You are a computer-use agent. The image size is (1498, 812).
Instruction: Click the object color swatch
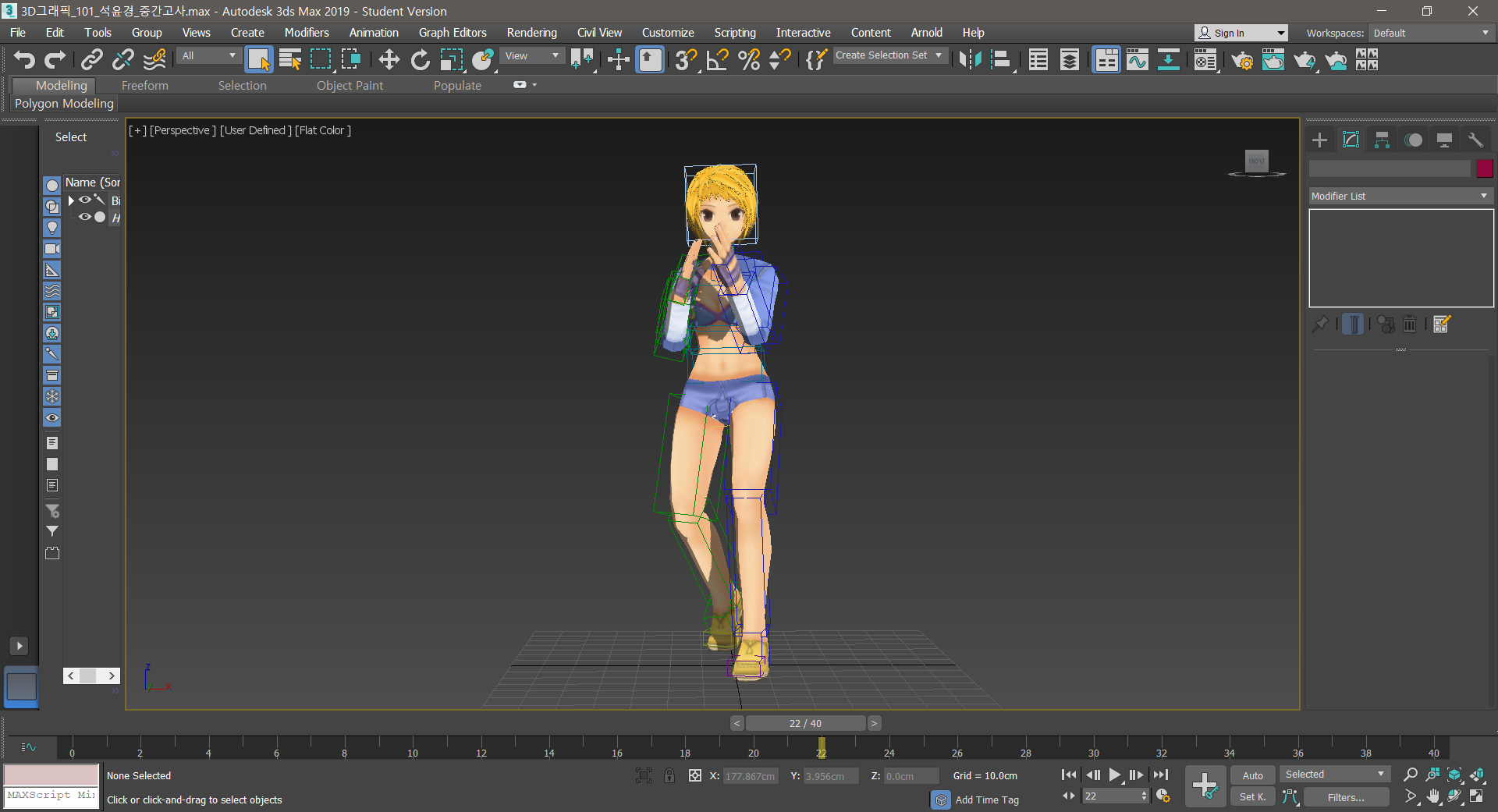[1485, 168]
